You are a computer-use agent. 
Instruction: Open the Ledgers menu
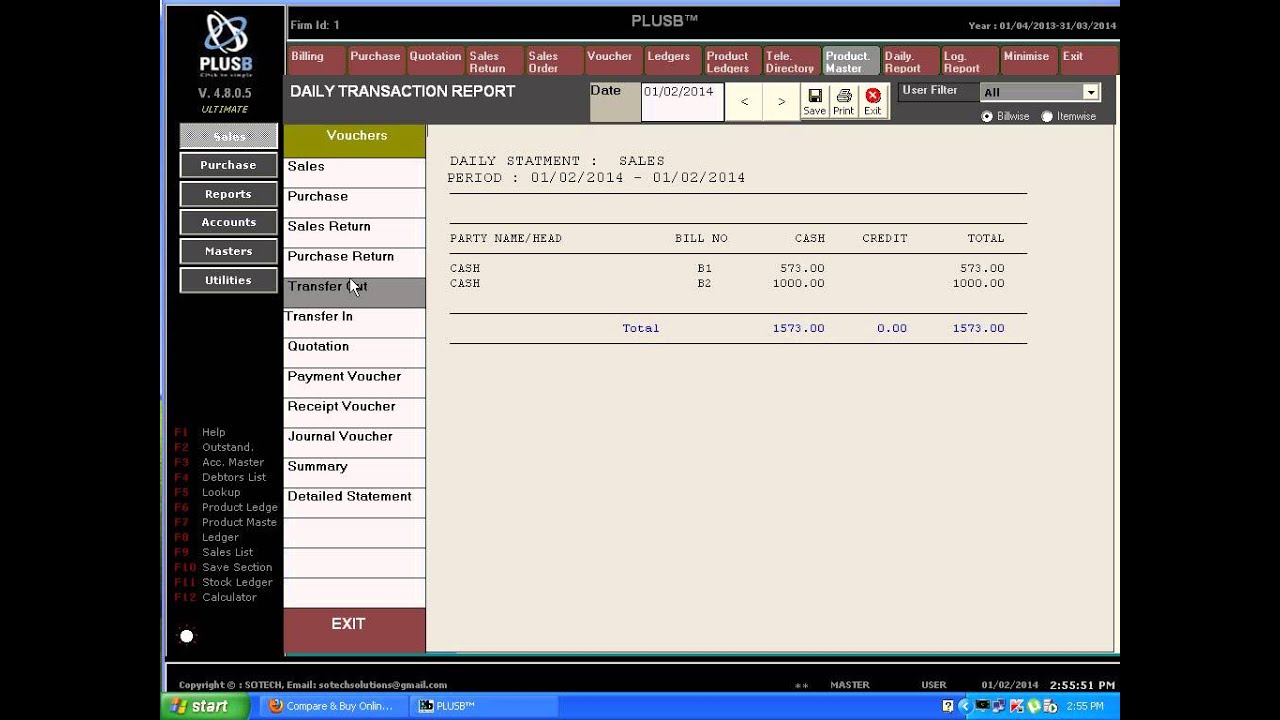point(672,61)
